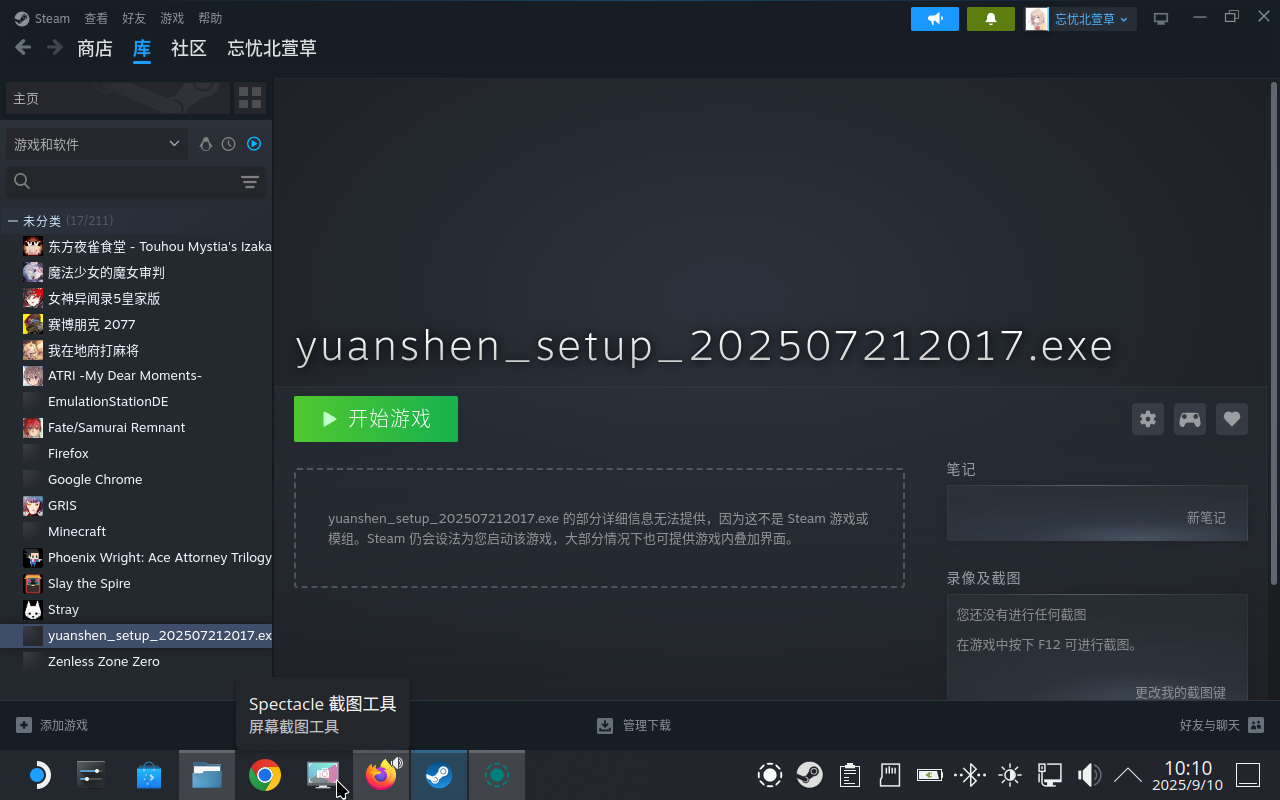The width and height of the screenshot is (1280, 800).
Task: Select 魔法少女的魔女审判 in the list
Action: pyautogui.click(x=138, y=272)
